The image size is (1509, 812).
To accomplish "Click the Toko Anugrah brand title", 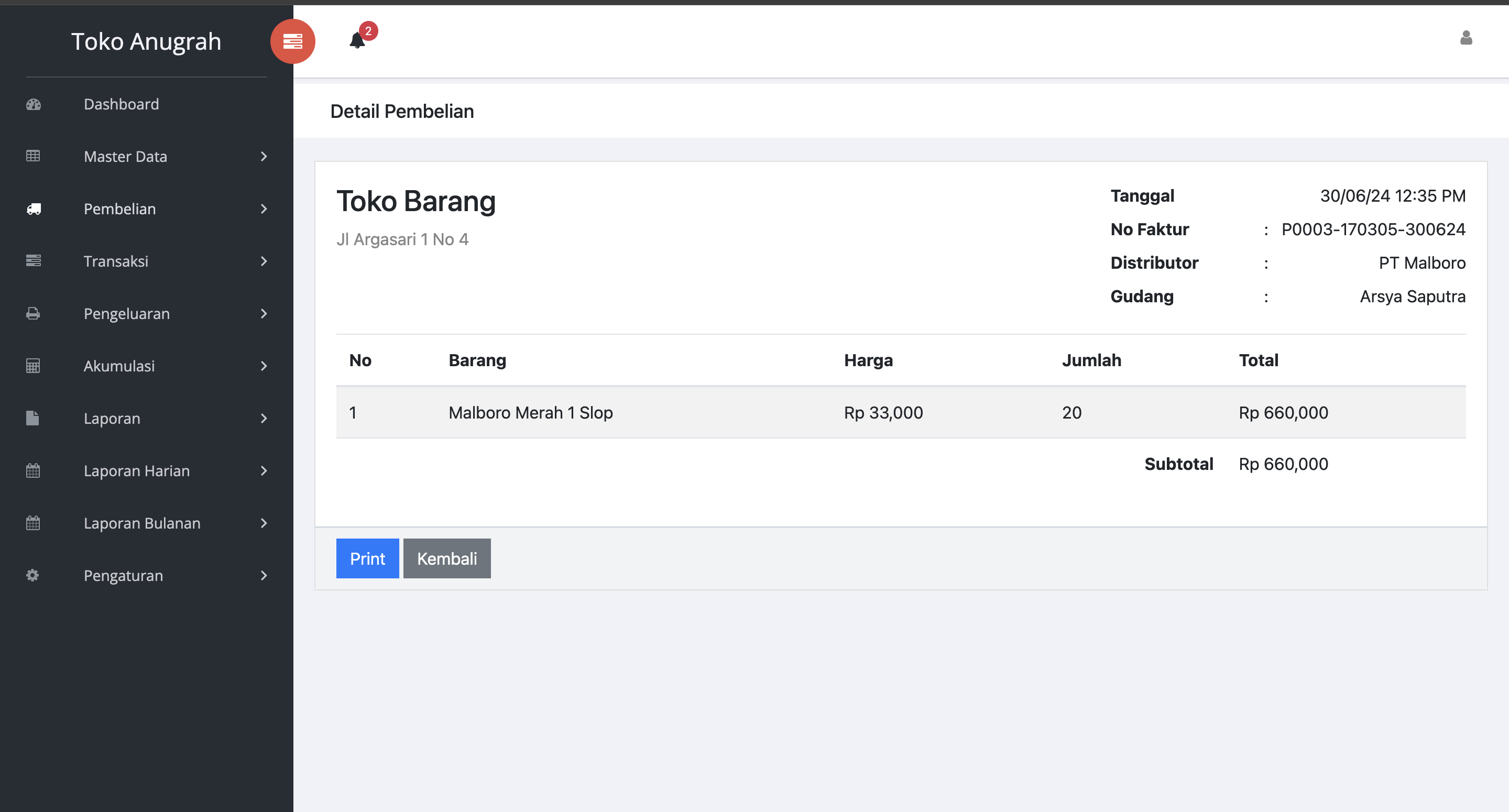I will (146, 41).
